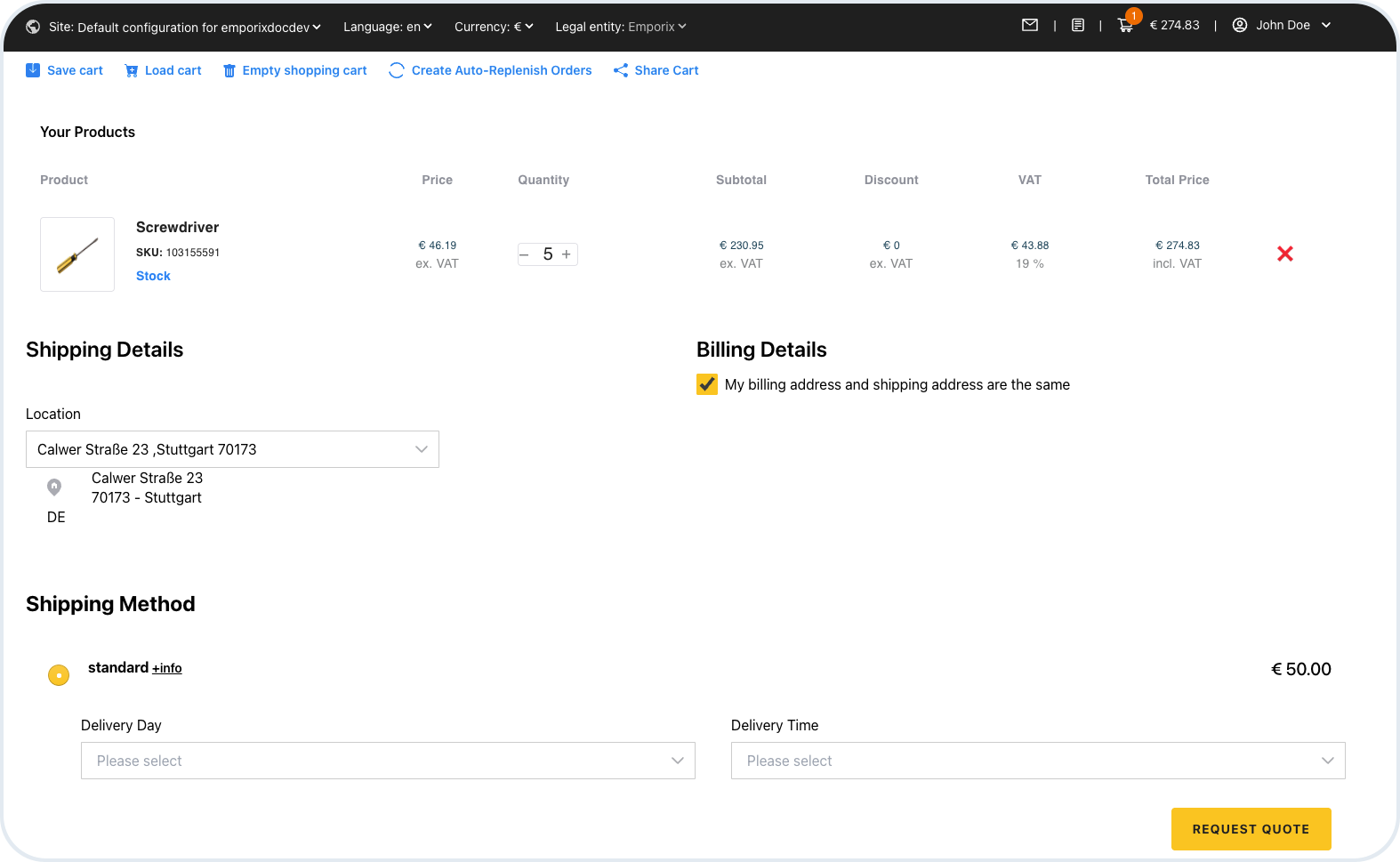1400x862 pixels.
Task: Increase Screwdriver quantity with plus
Action: [x=567, y=254]
